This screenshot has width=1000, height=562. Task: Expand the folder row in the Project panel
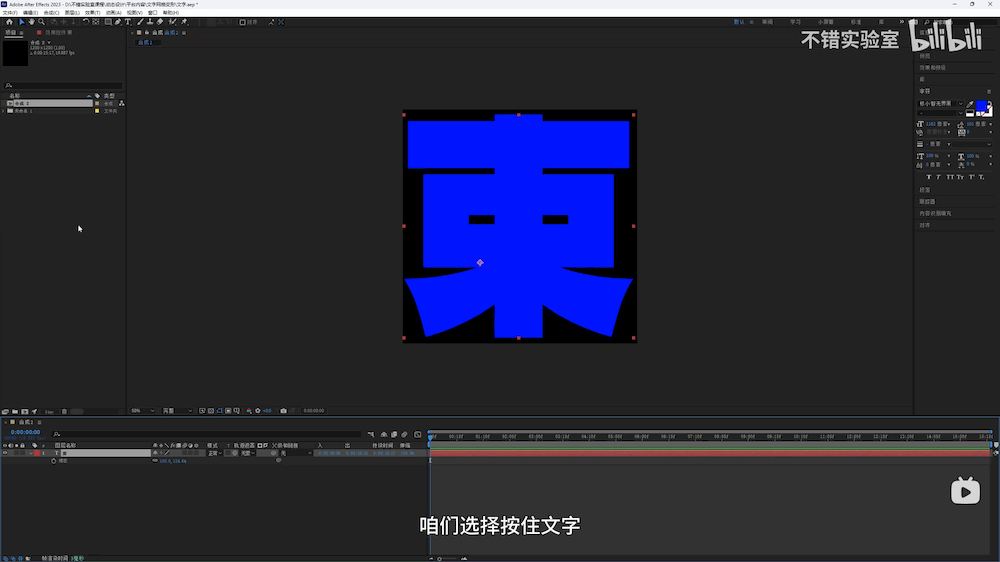click(x=3, y=111)
